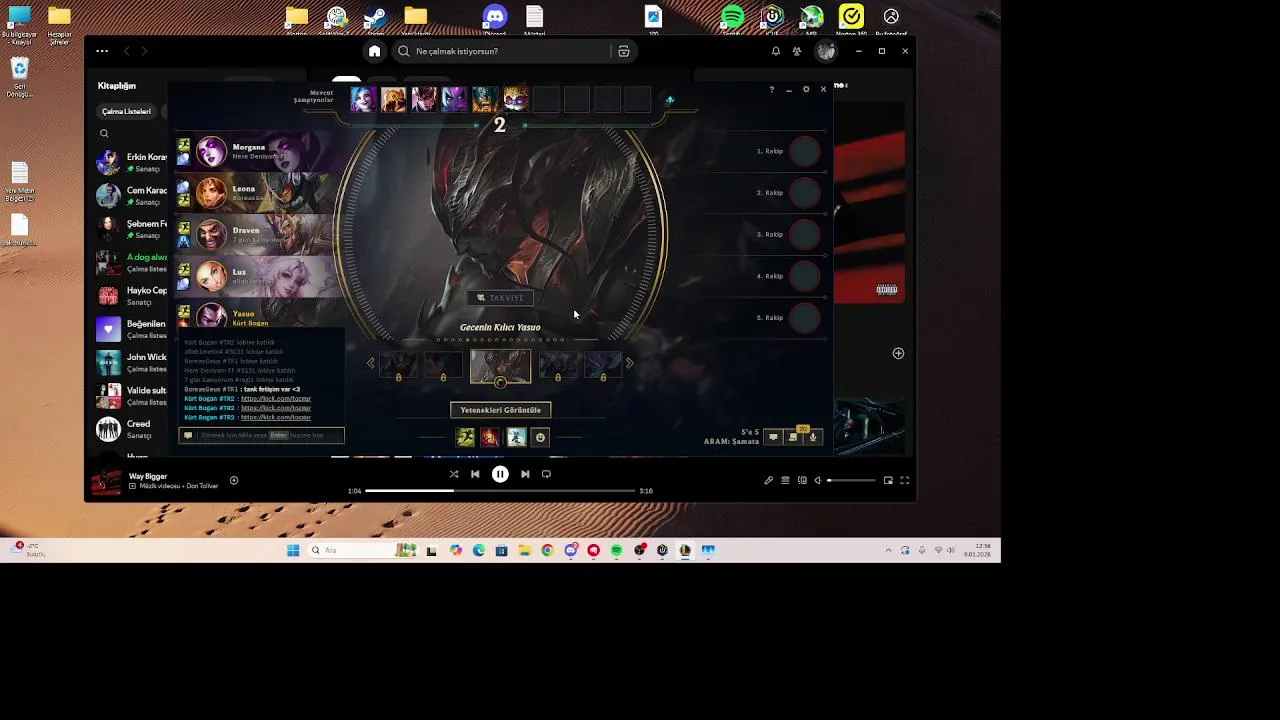Image resolution: width=1280 pixels, height=720 pixels.
Task: Click the Takviye button
Action: [500, 298]
